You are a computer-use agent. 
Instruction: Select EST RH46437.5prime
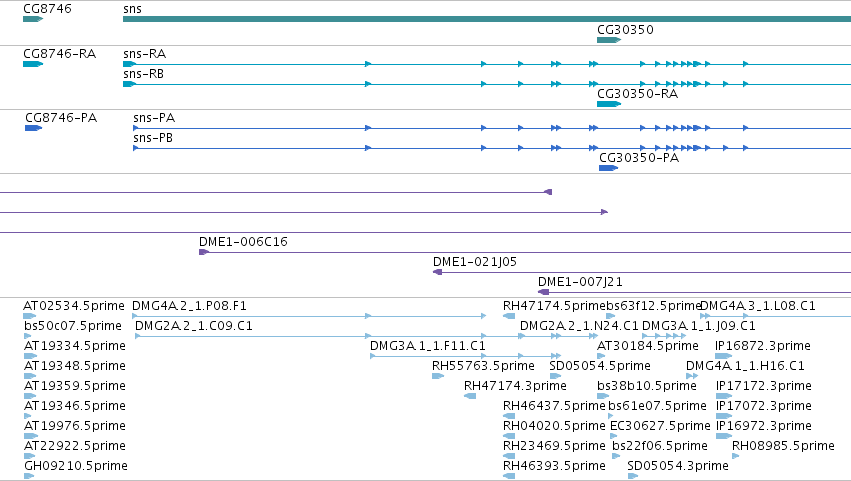click(x=509, y=416)
